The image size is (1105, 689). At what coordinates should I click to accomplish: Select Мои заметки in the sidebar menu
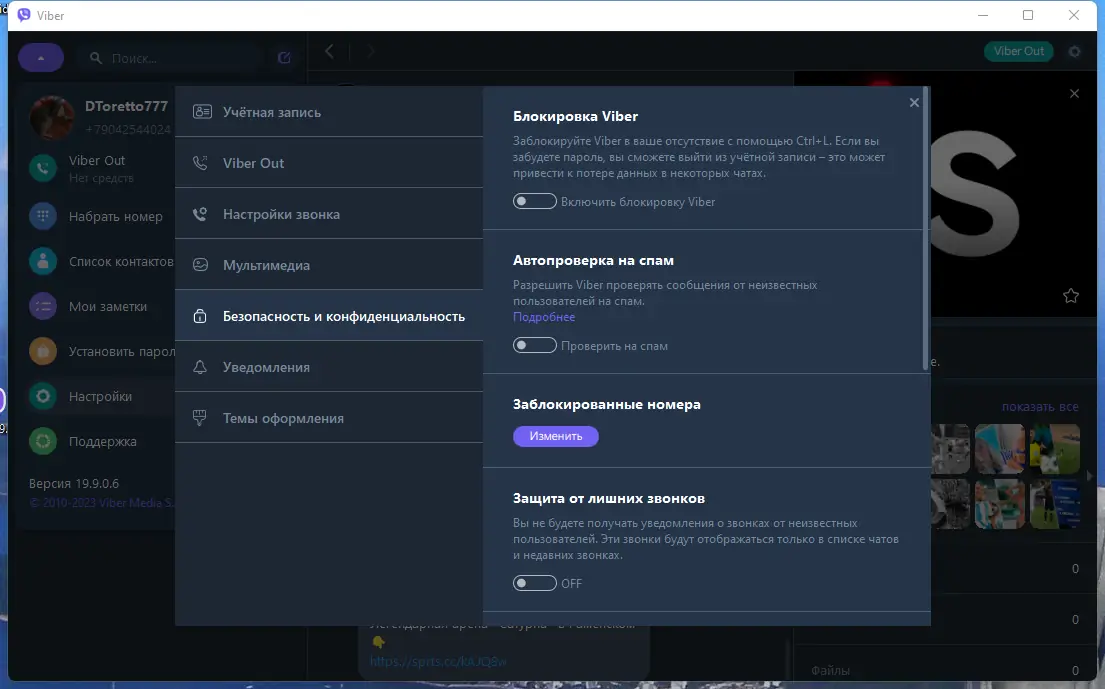108,306
